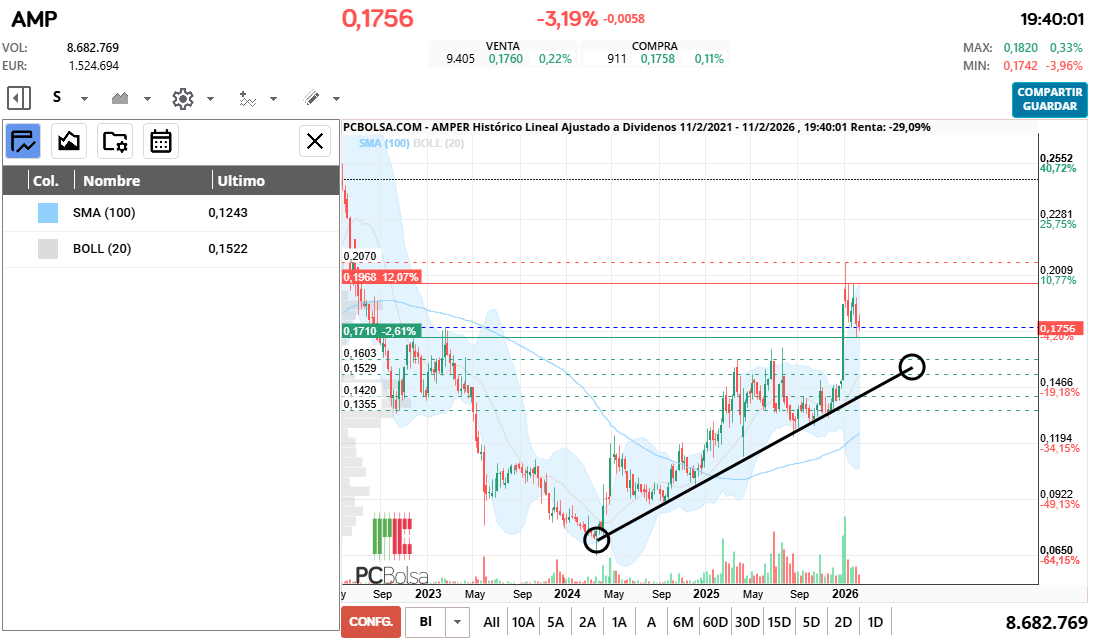Switch to the 1D timeframe
Image resolution: width=1103 pixels, height=643 pixels.
874,621
